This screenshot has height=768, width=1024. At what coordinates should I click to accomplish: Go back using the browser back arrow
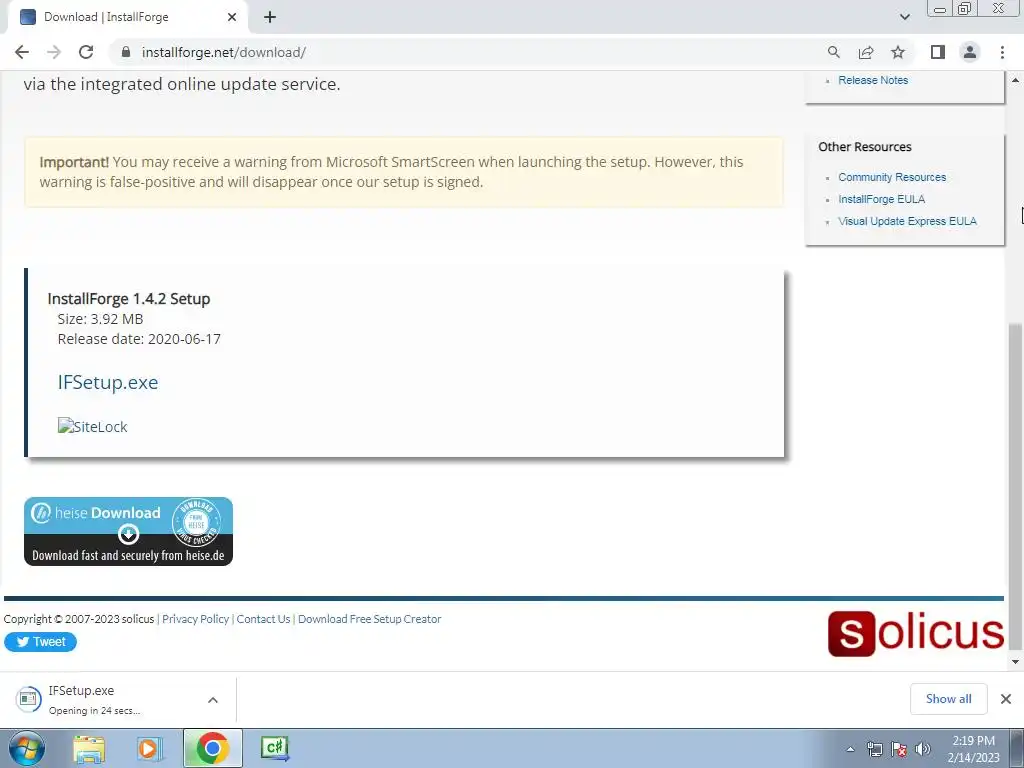[22, 52]
